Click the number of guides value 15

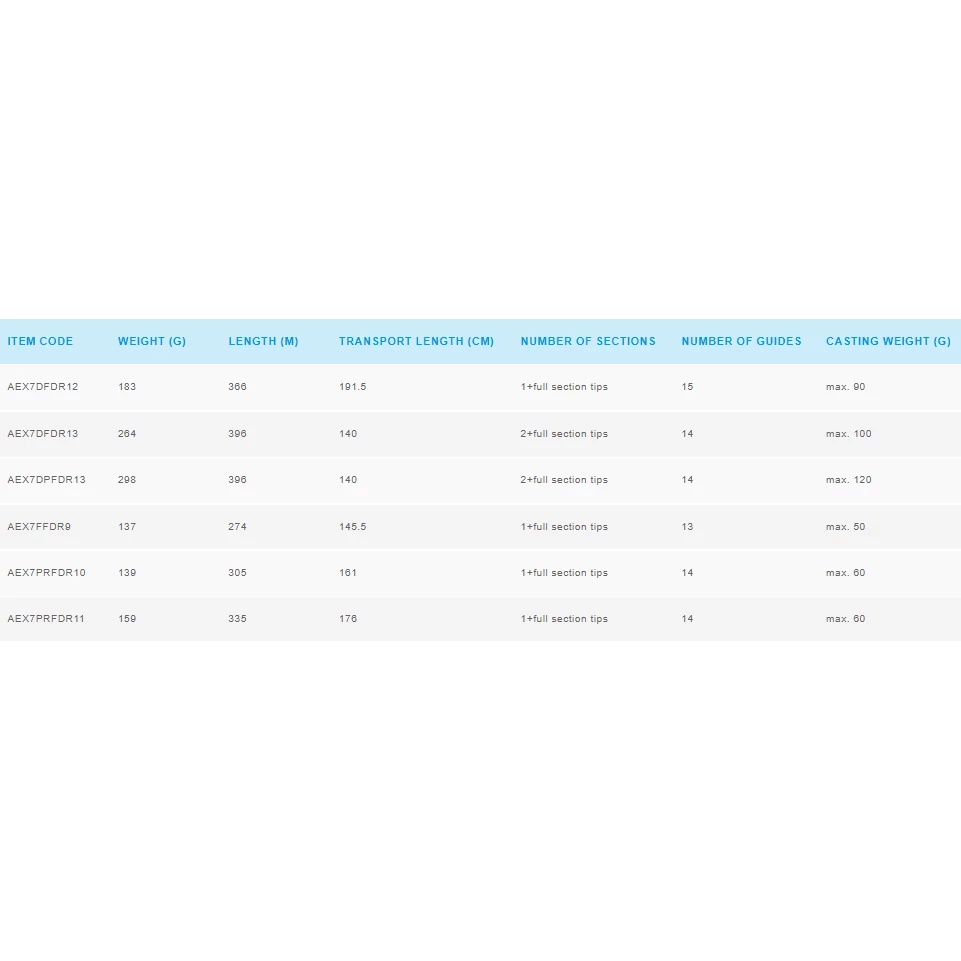point(687,387)
